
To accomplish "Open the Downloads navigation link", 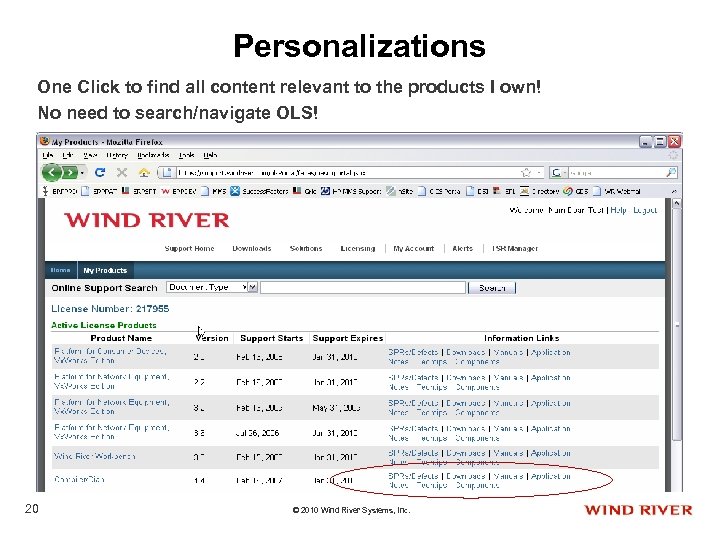I will tap(252, 248).
